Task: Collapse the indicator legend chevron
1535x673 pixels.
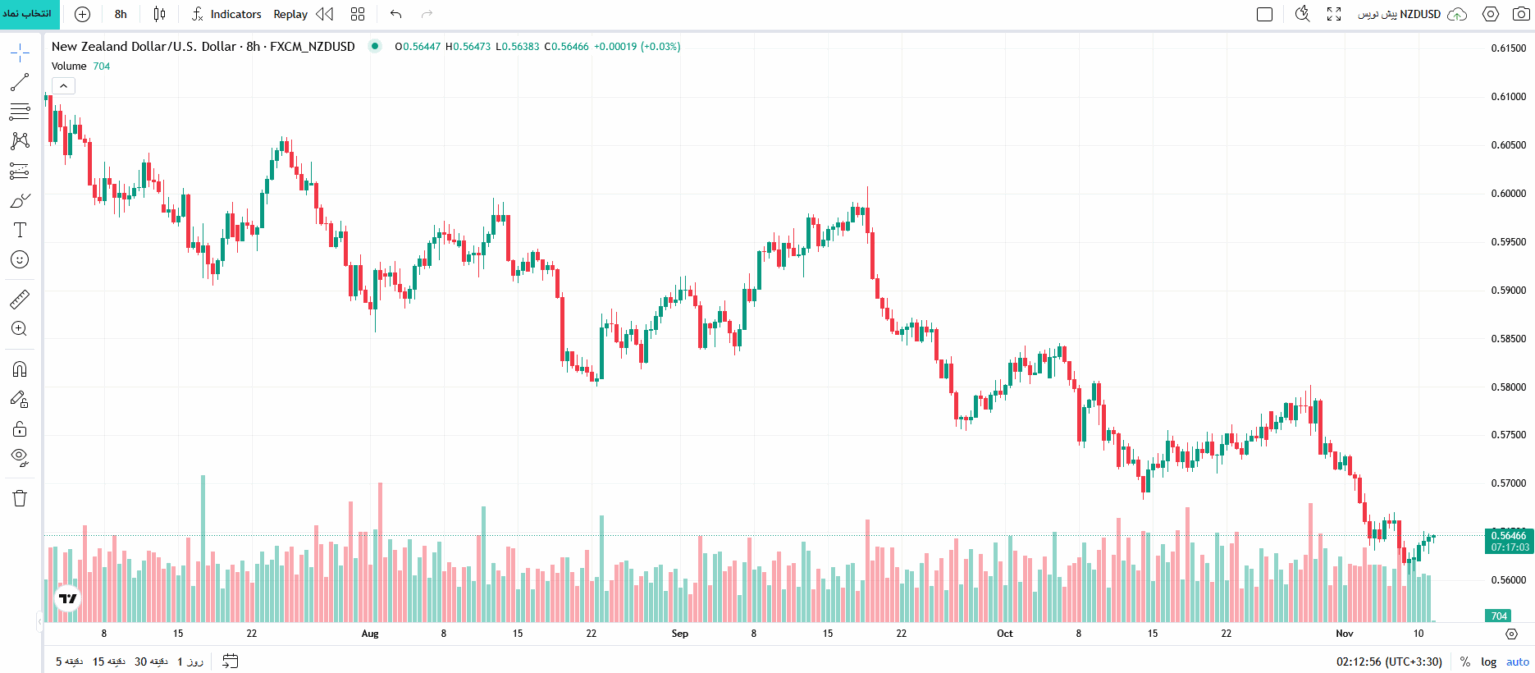Action: pyautogui.click(x=63, y=86)
